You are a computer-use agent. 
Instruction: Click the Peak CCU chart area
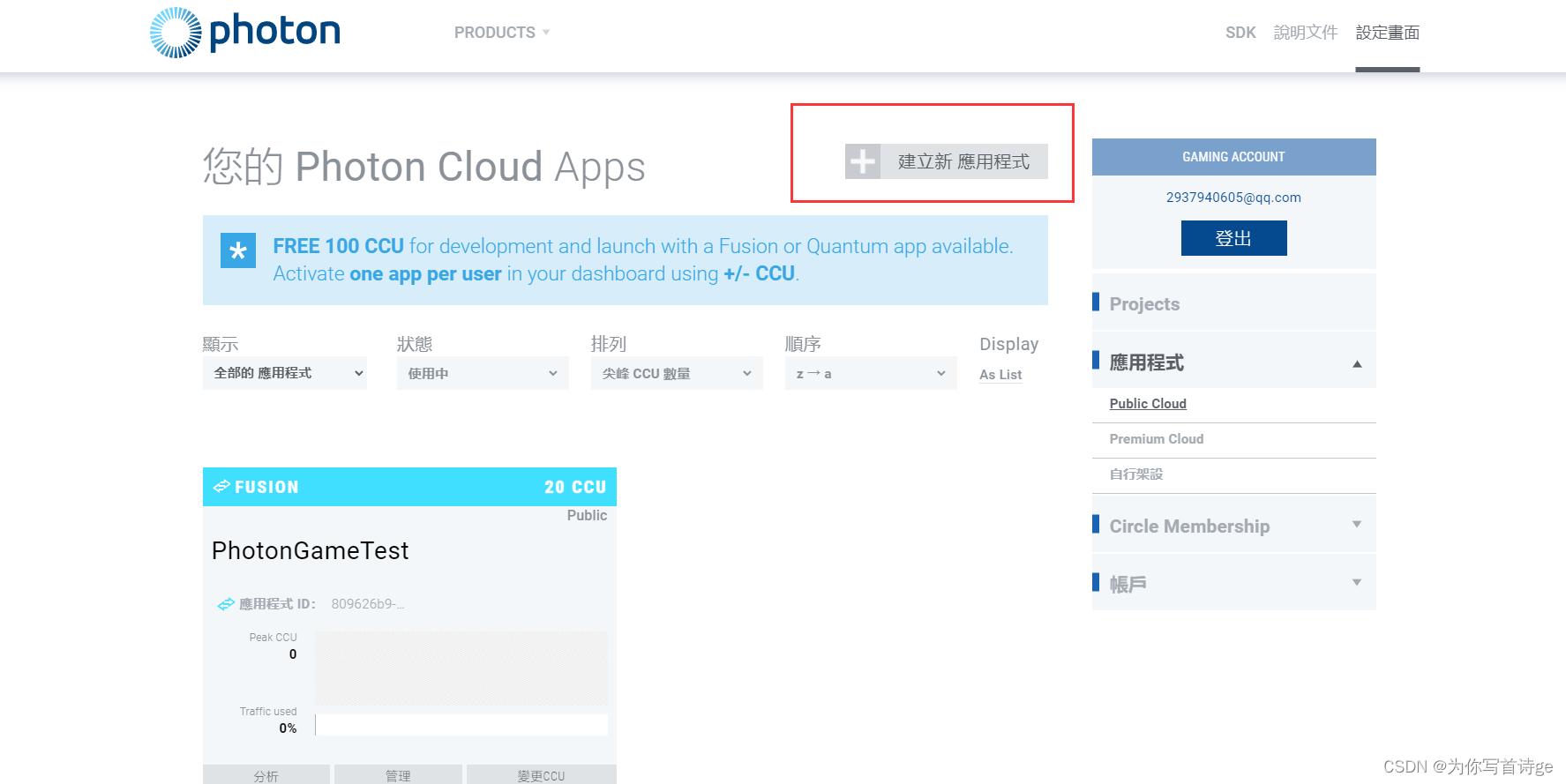(x=461, y=668)
